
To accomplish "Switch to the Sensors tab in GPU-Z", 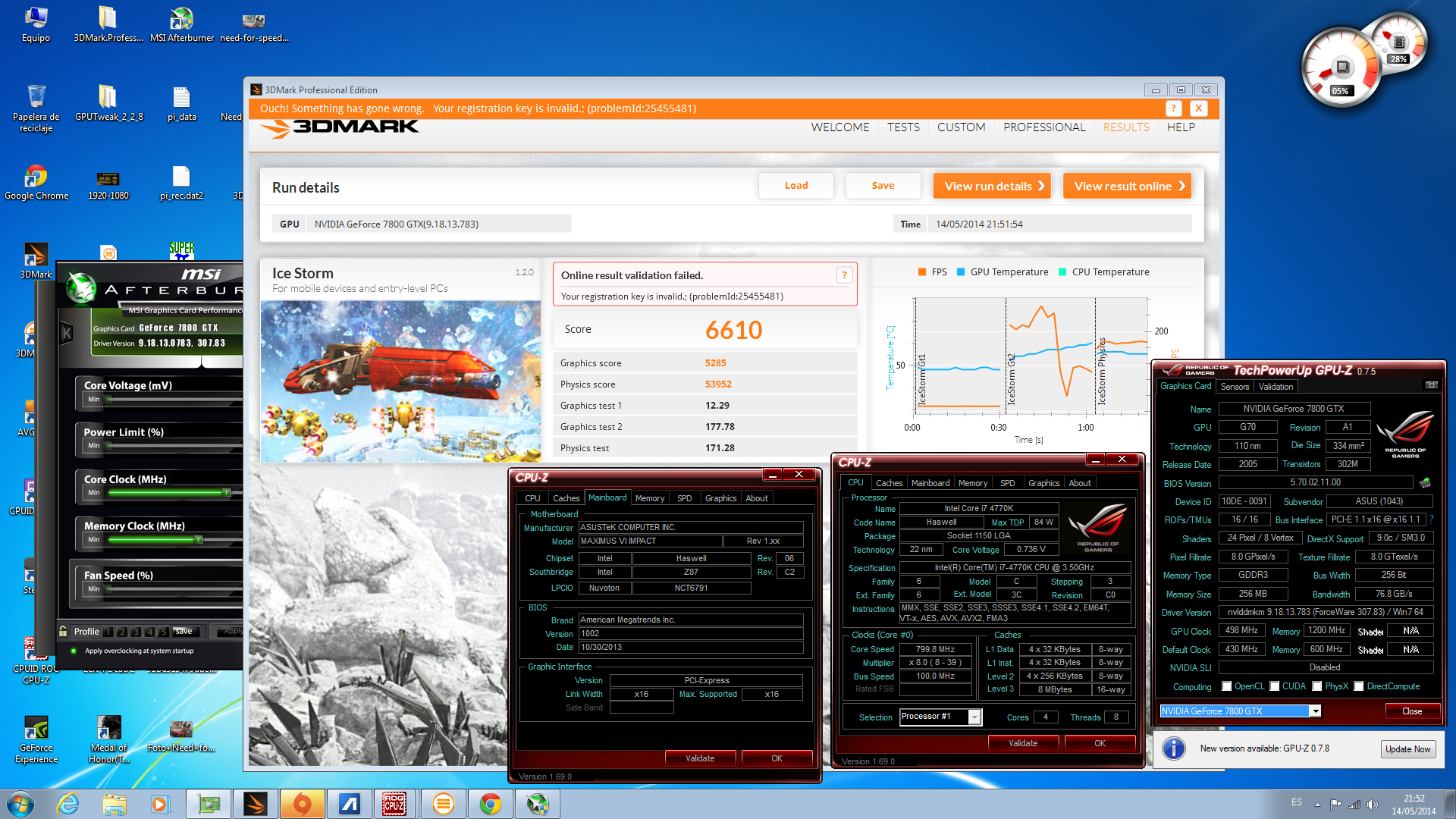I will (x=1235, y=387).
